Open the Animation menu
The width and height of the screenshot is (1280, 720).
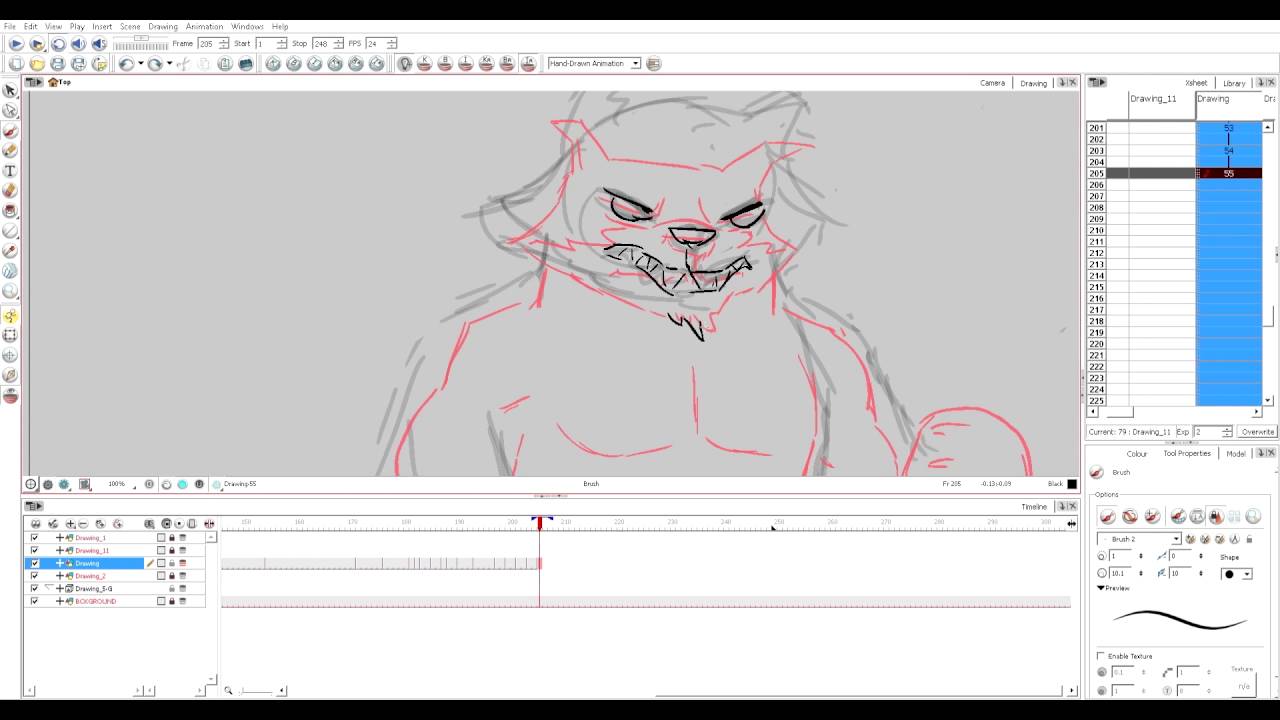click(204, 27)
